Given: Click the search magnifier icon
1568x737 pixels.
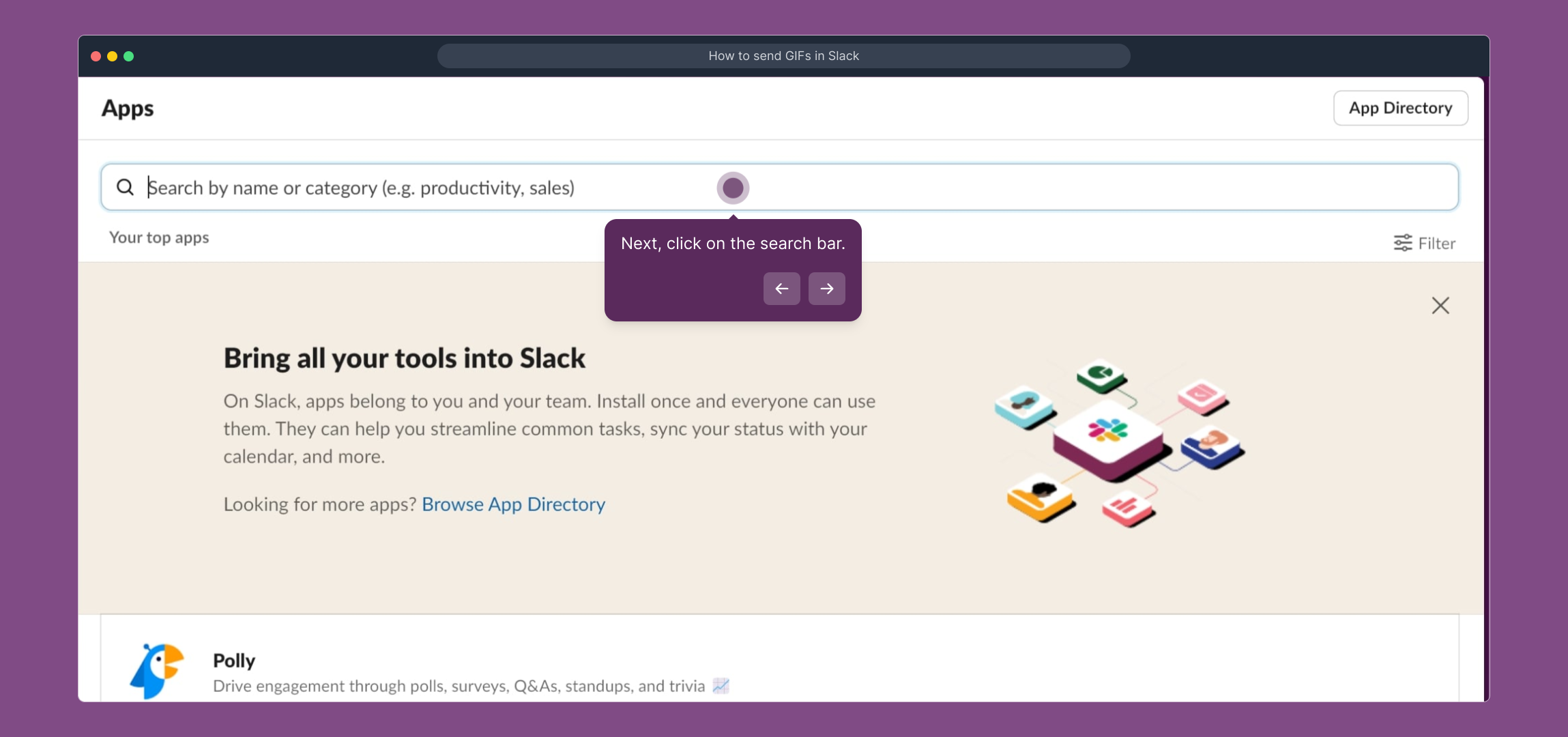Looking at the screenshot, I should 125,187.
